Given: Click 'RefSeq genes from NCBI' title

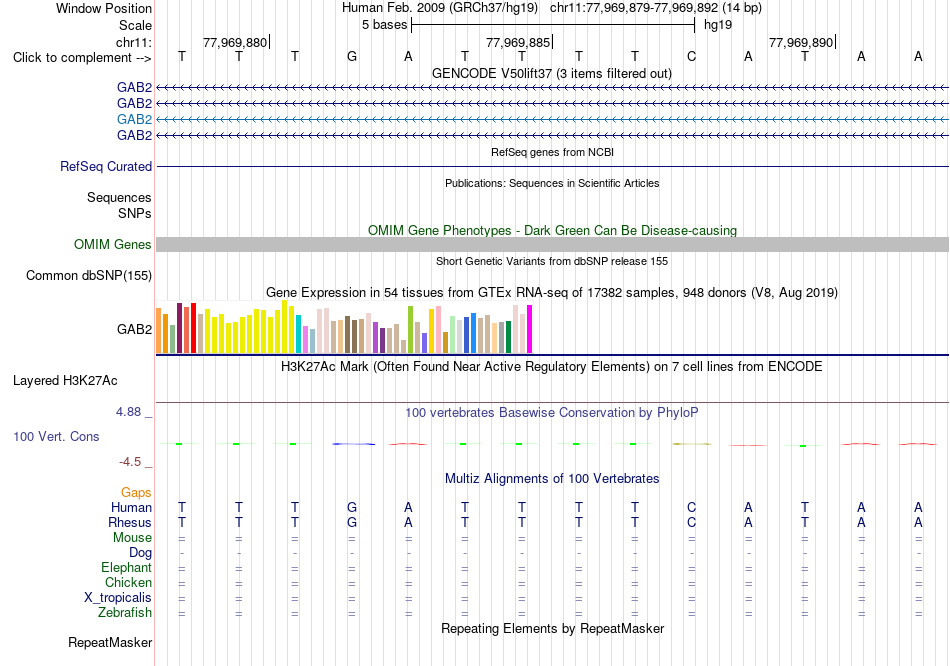Looking at the screenshot, I should tap(553, 153).
